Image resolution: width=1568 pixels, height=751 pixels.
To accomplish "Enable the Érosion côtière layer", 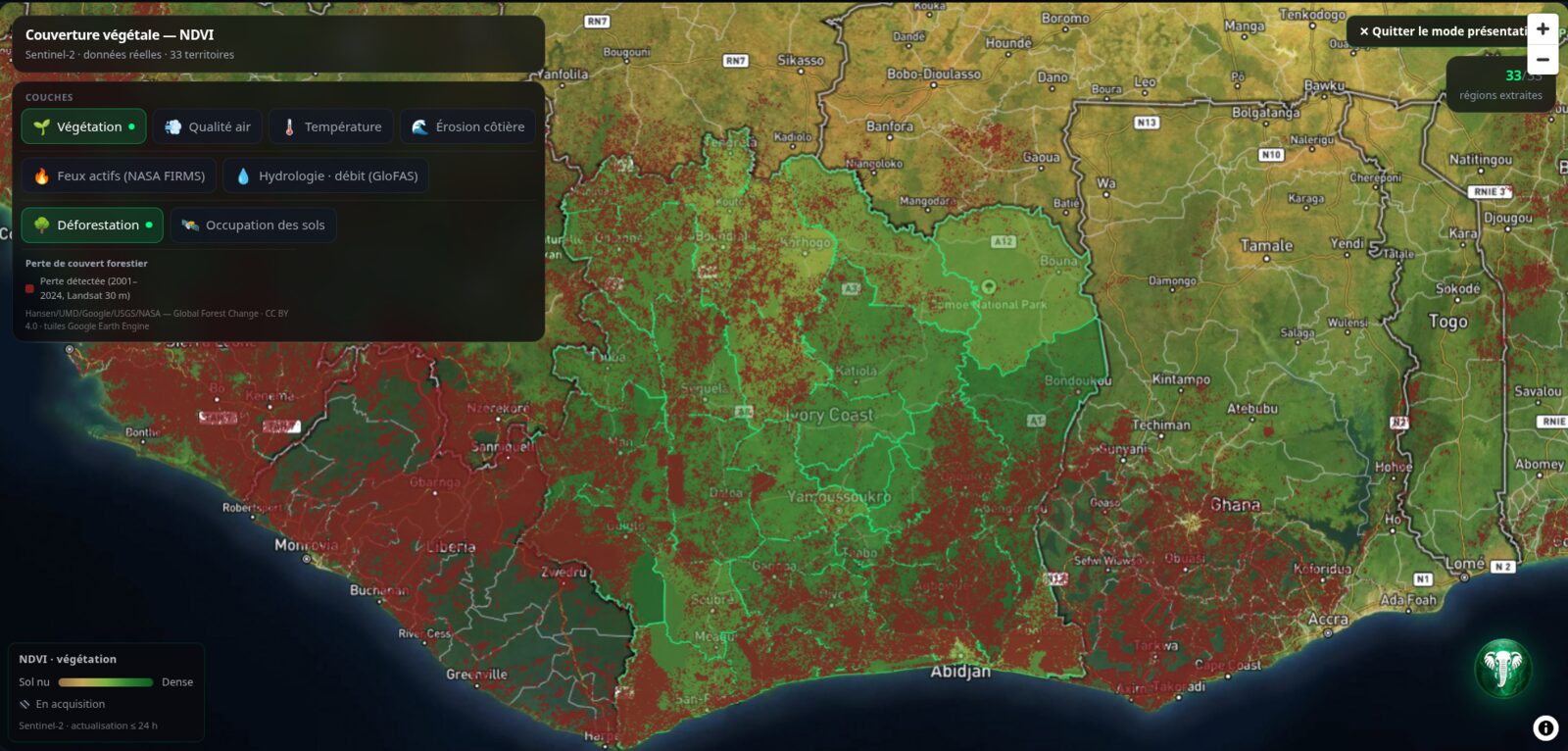I will 467,126.
